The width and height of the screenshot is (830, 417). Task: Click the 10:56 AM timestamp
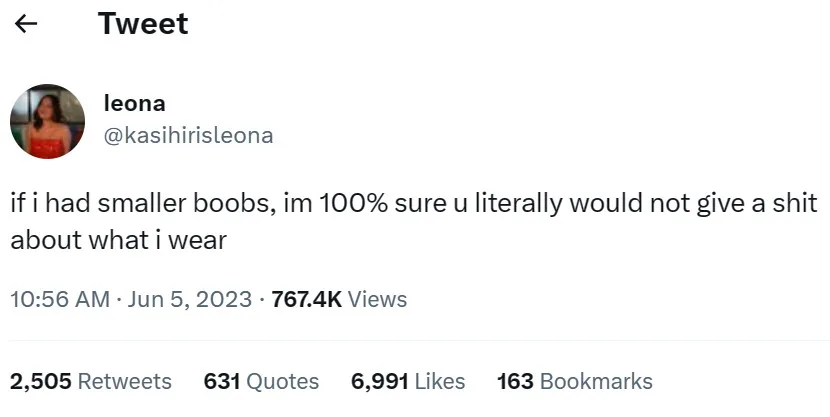(x=59, y=299)
